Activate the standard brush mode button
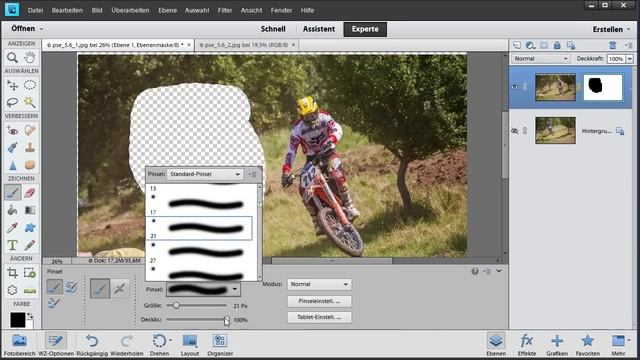This screenshot has width=640, height=360. [100, 289]
